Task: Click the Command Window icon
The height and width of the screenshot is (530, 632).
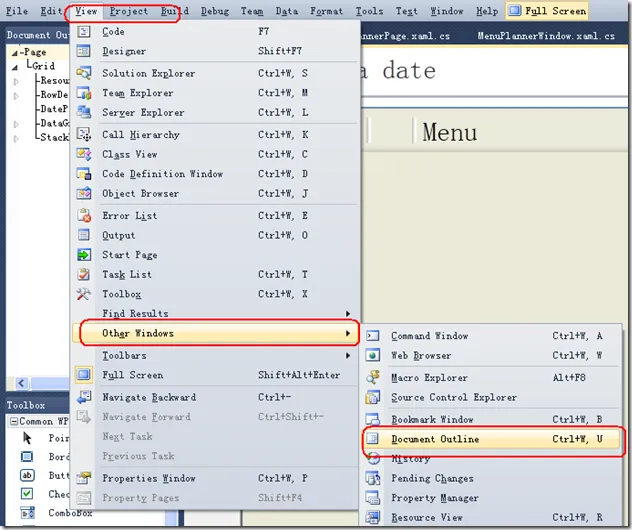Action: click(373, 336)
